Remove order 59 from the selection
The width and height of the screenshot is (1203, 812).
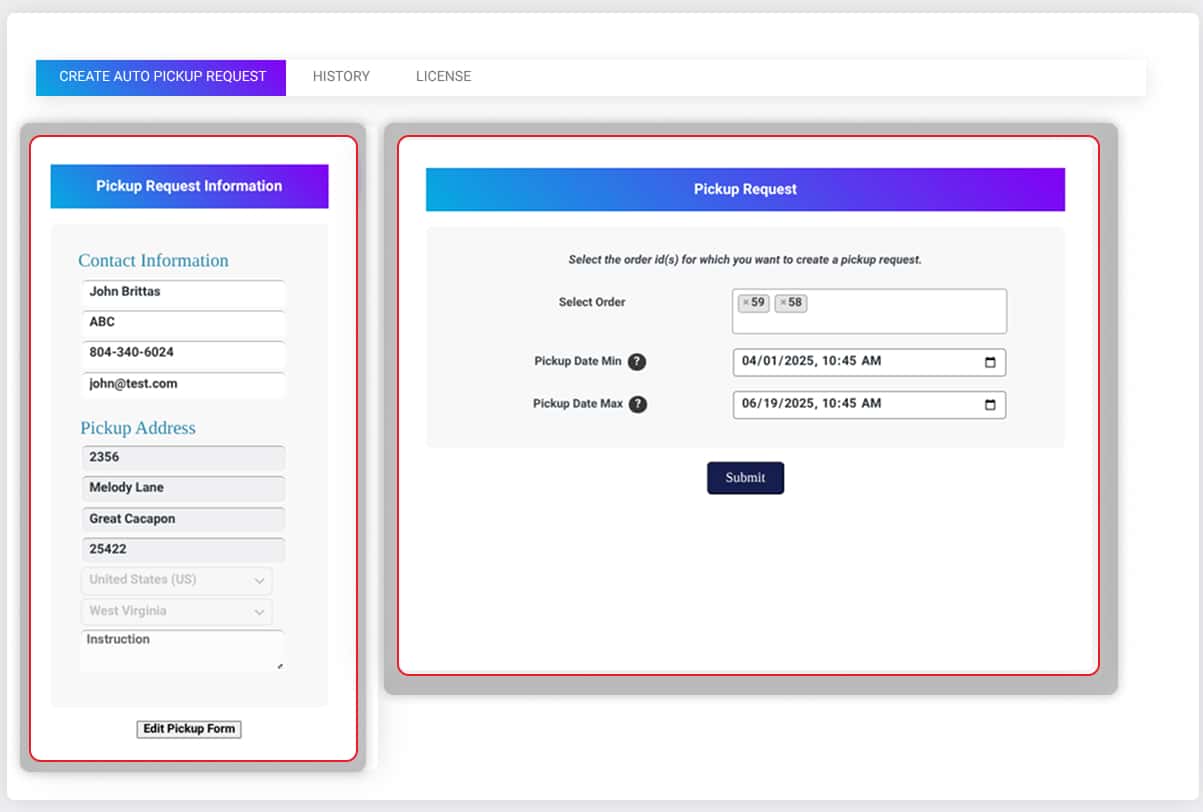[744, 302]
